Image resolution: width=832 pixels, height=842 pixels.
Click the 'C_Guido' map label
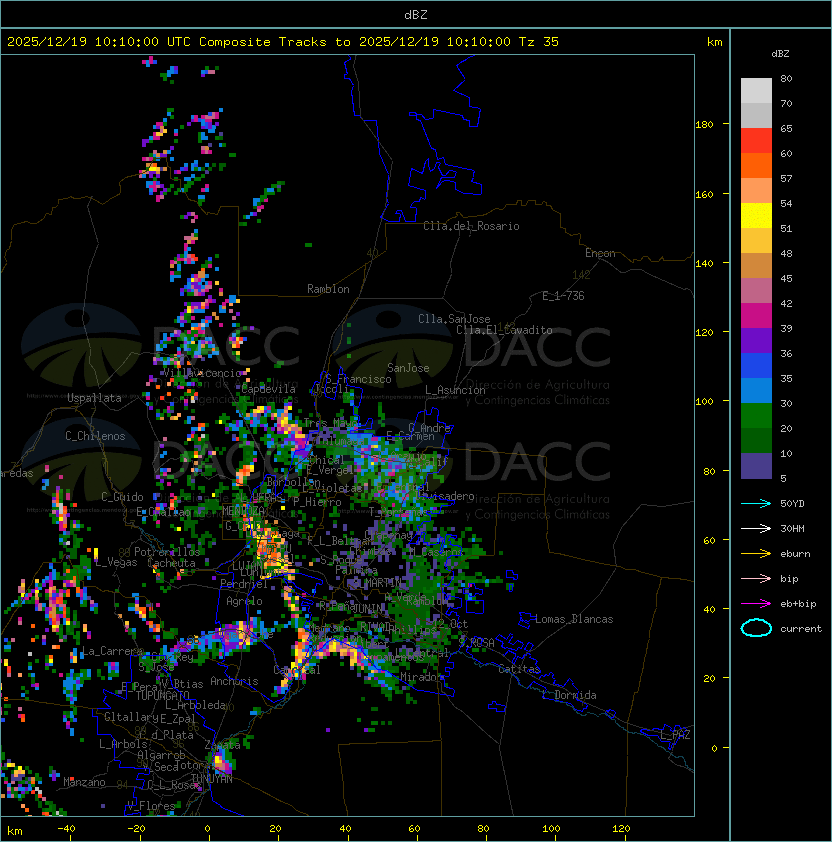point(122,497)
